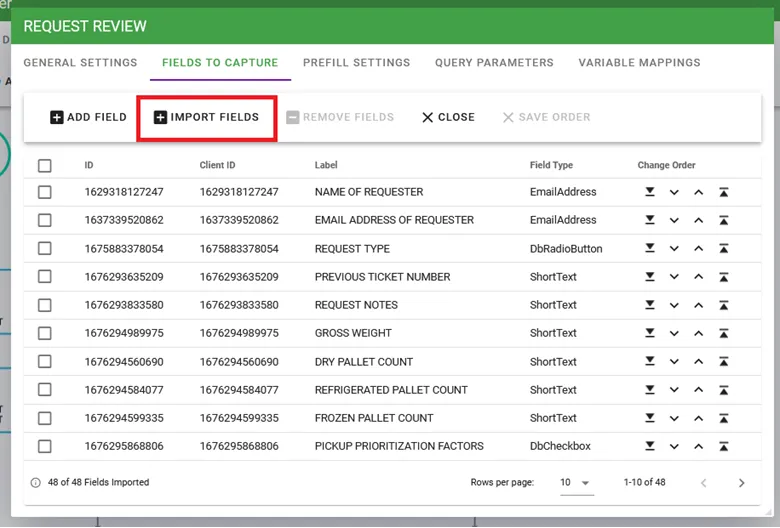Click the Import Fields button

pyautogui.click(x=206, y=118)
